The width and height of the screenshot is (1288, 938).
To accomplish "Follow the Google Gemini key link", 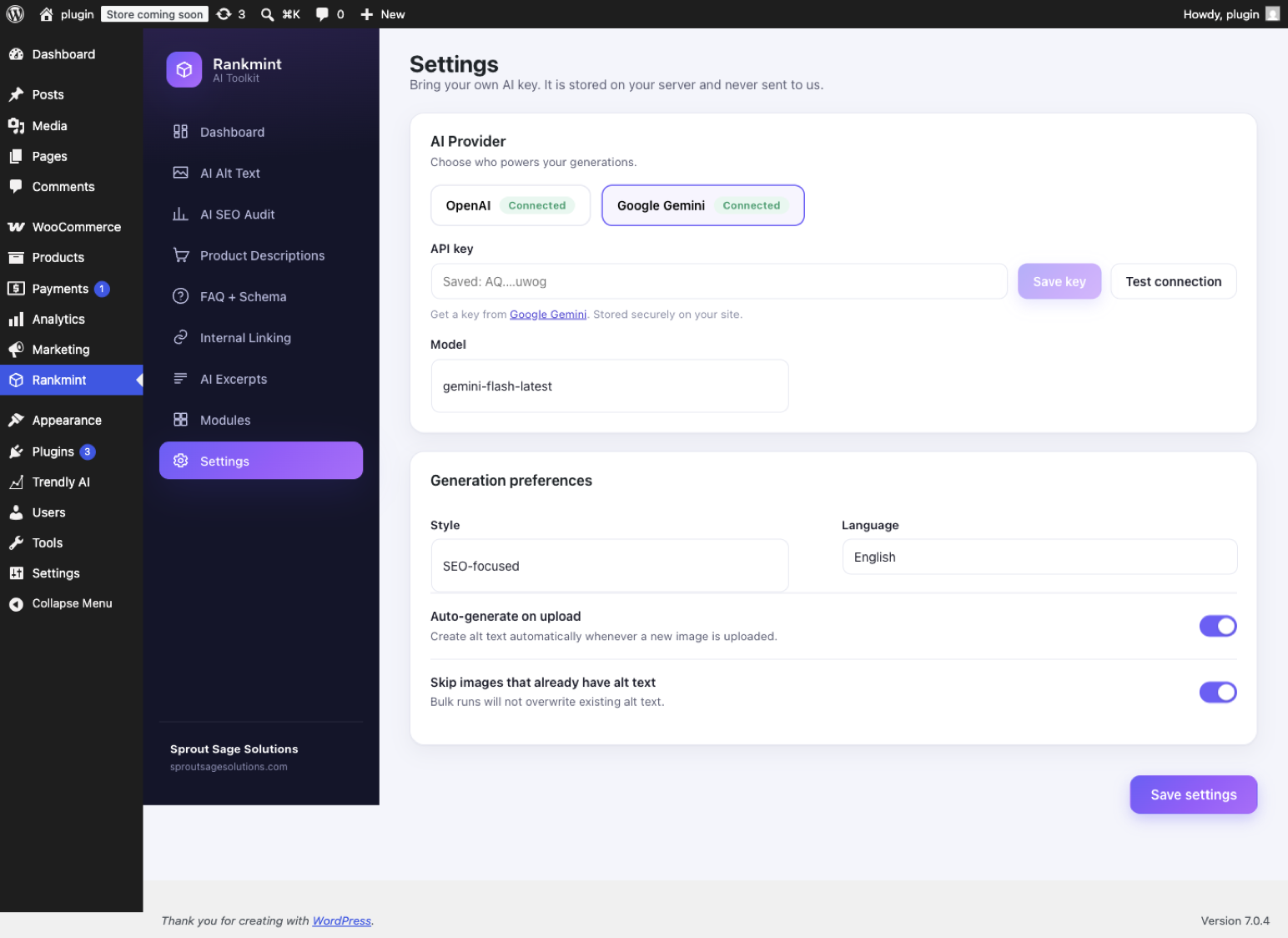I will point(548,315).
